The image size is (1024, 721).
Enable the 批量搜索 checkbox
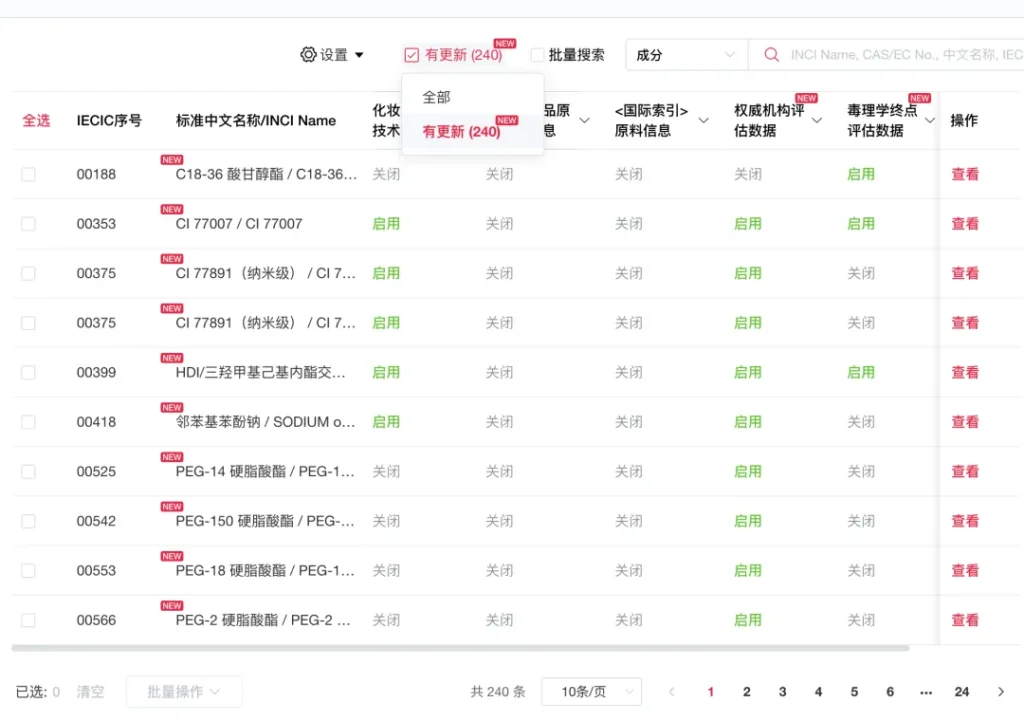click(x=538, y=55)
